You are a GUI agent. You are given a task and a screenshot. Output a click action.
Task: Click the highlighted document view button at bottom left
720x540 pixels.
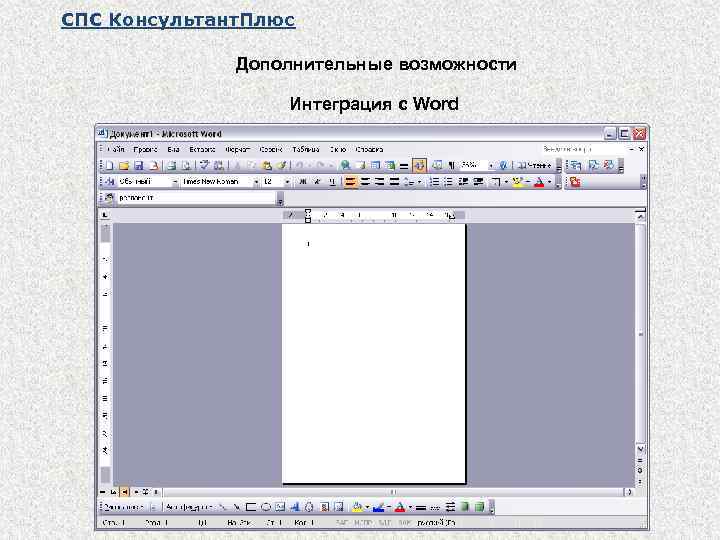pos(124,492)
